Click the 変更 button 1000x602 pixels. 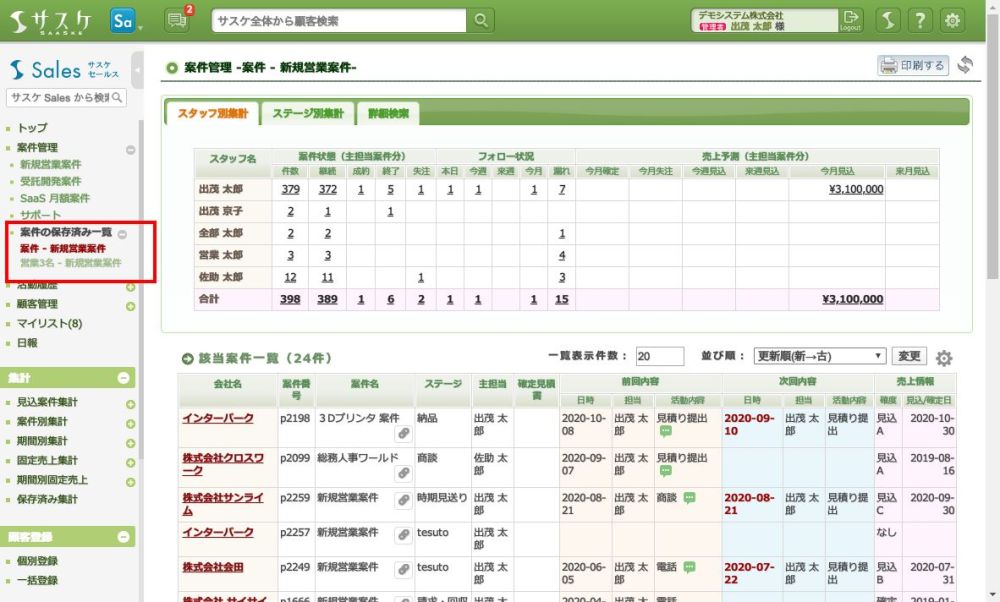coord(908,356)
